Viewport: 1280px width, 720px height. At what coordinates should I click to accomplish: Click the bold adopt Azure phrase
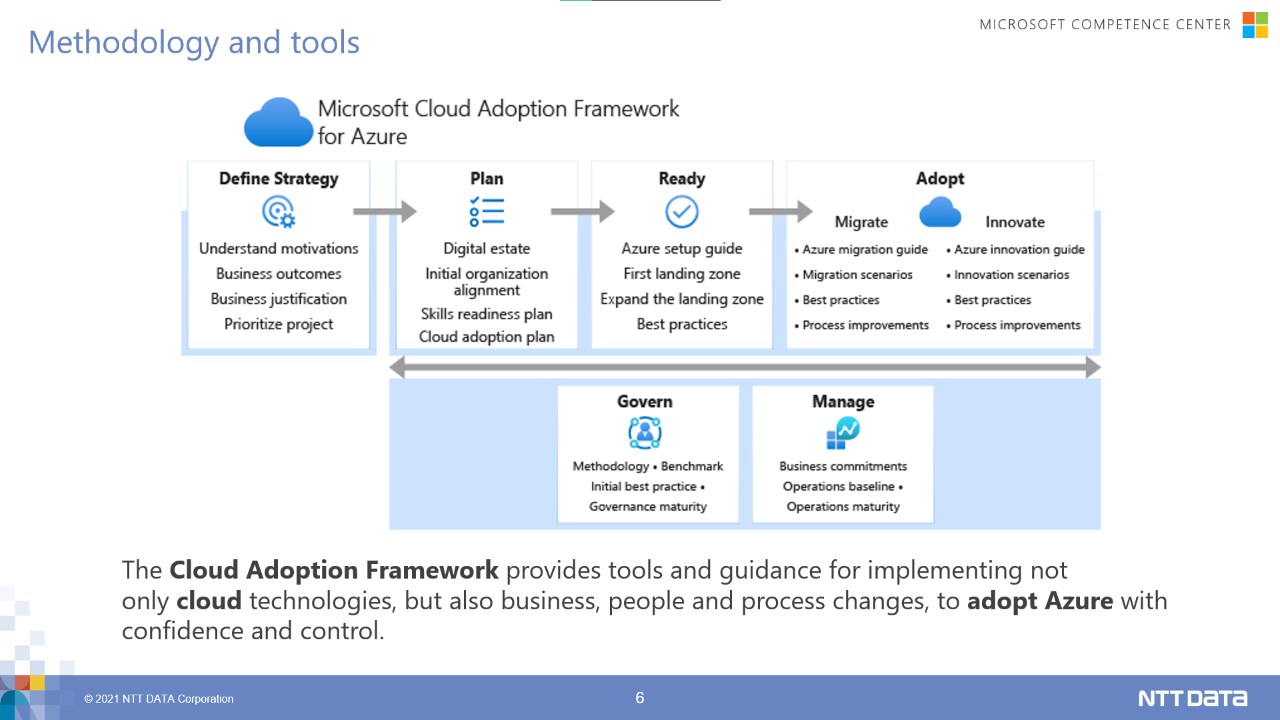(x=1040, y=602)
